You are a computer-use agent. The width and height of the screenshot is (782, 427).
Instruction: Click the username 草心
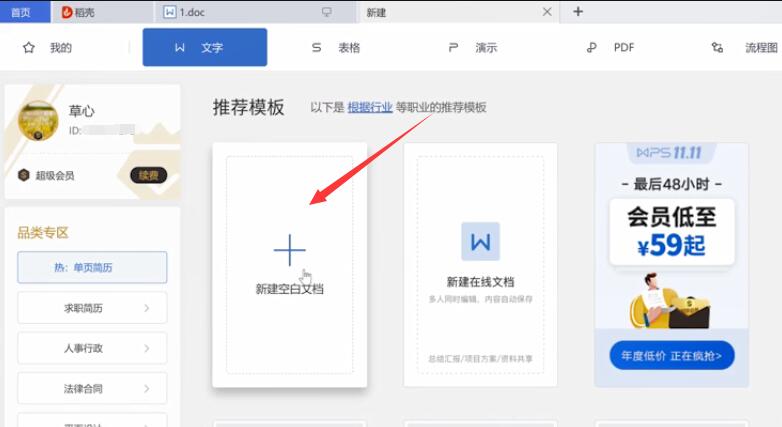pos(81,111)
